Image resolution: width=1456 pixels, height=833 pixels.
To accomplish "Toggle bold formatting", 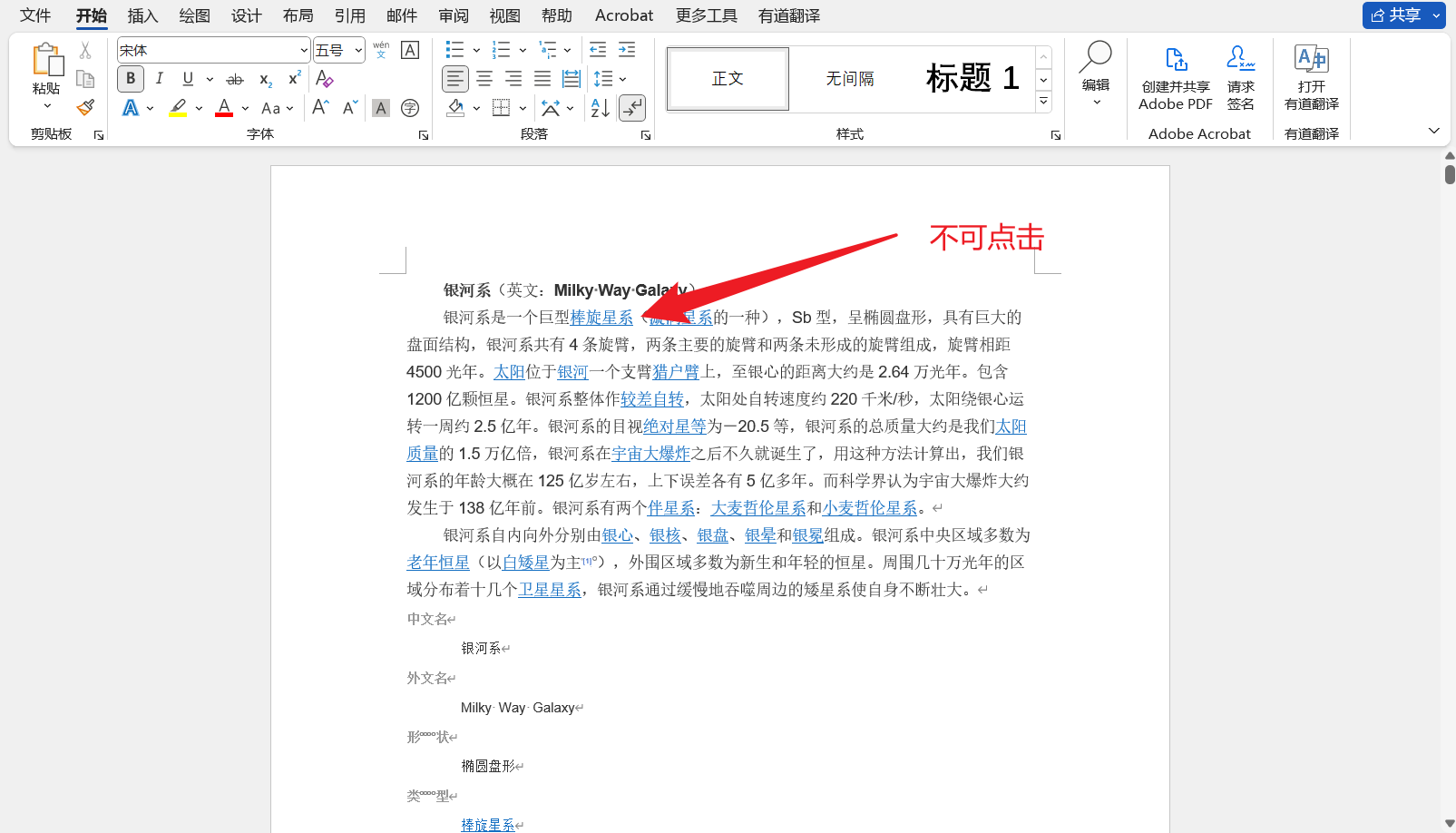I will (x=130, y=78).
